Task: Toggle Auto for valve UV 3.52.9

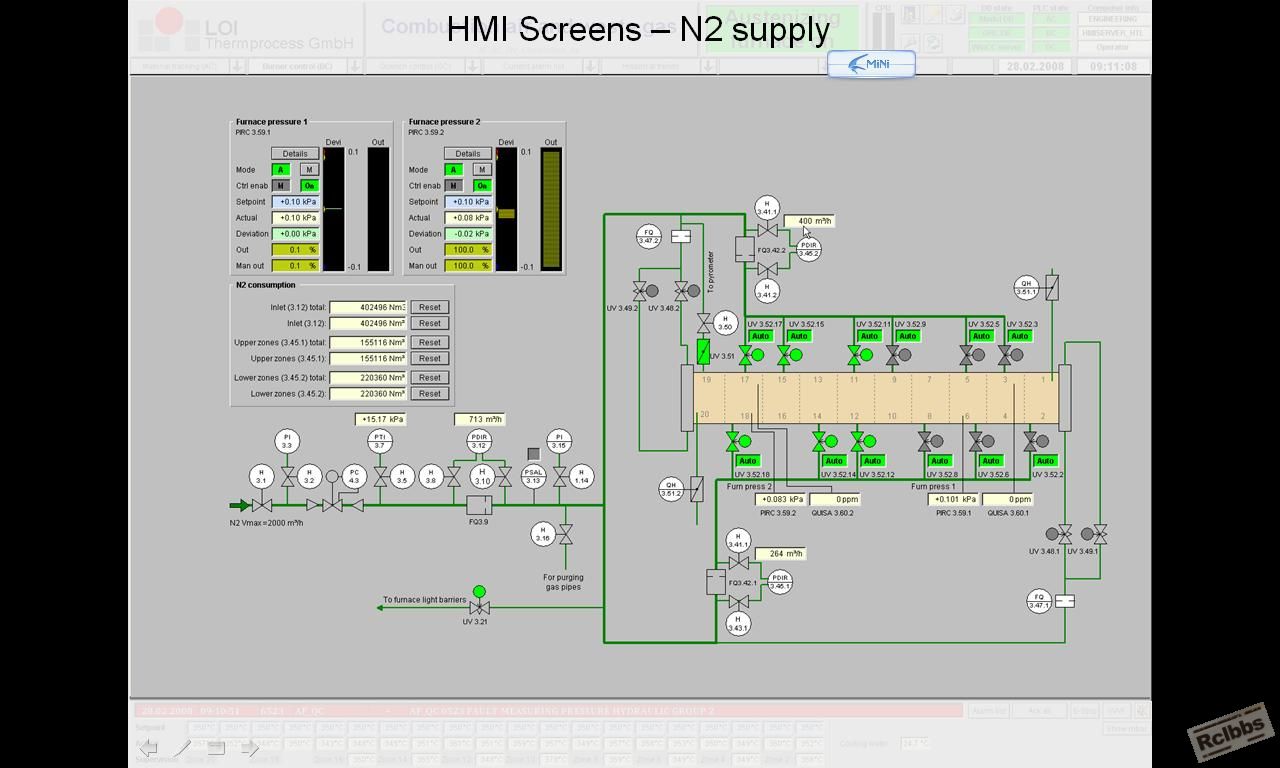Action: [906, 336]
